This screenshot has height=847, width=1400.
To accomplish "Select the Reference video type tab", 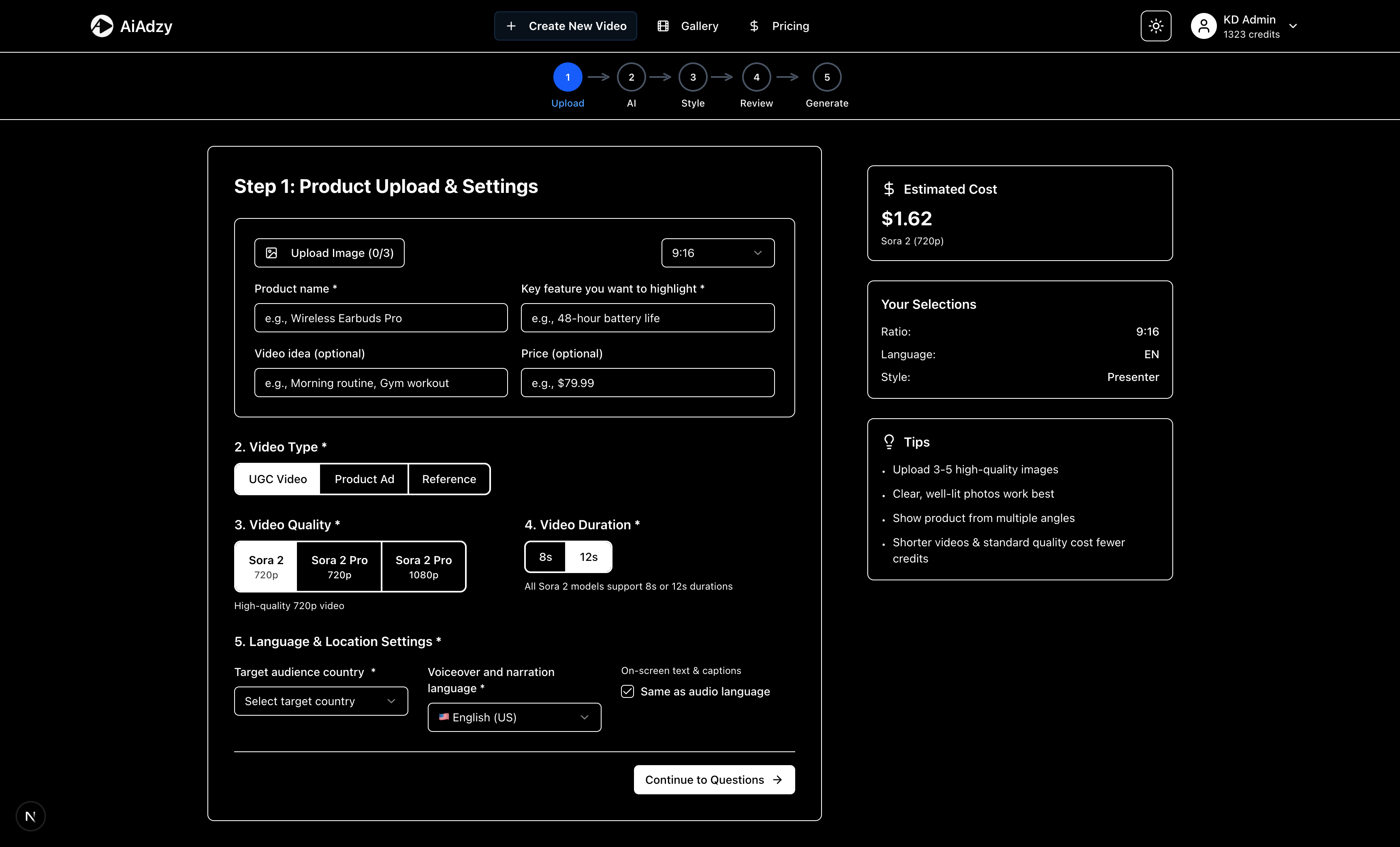I will click(448, 479).
